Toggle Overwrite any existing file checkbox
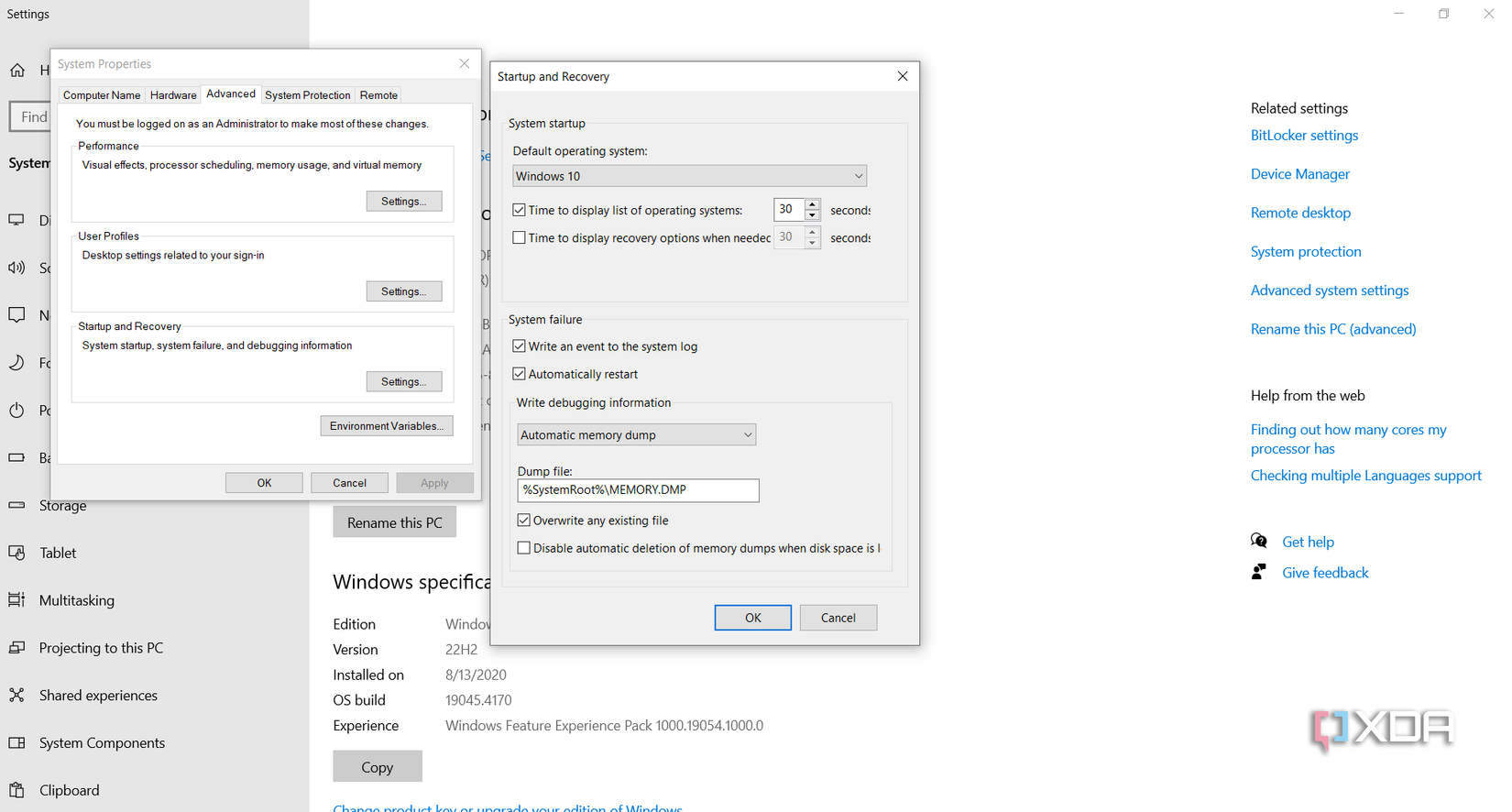The height and width of the screenshot is (812, 1512). 524,521
